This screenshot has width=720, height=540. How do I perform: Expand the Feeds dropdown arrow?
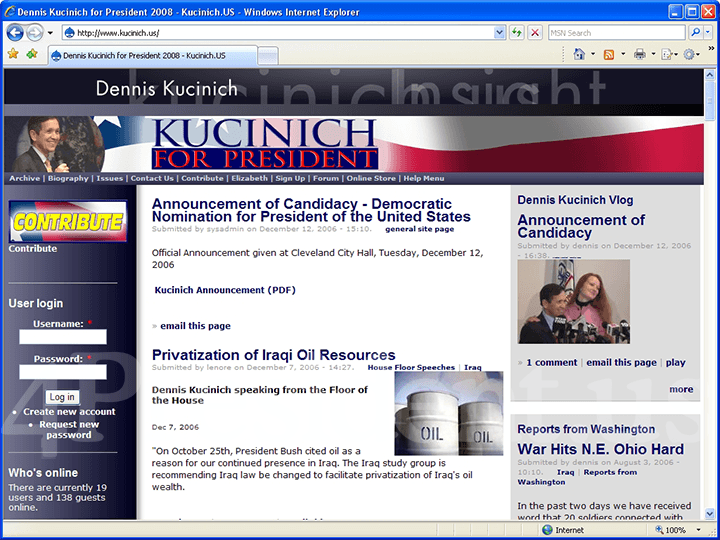pos(623,55)
